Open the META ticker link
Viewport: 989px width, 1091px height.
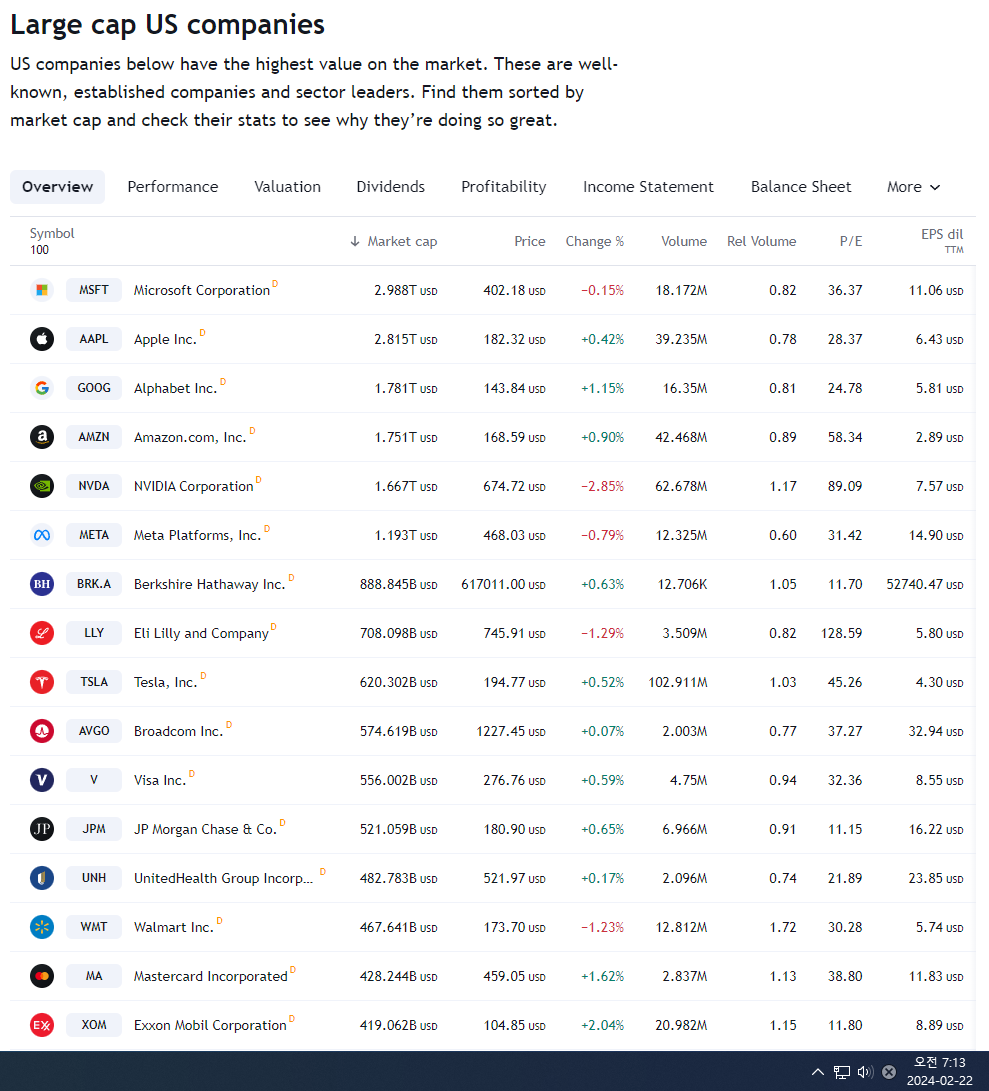(x=94, y=535)
